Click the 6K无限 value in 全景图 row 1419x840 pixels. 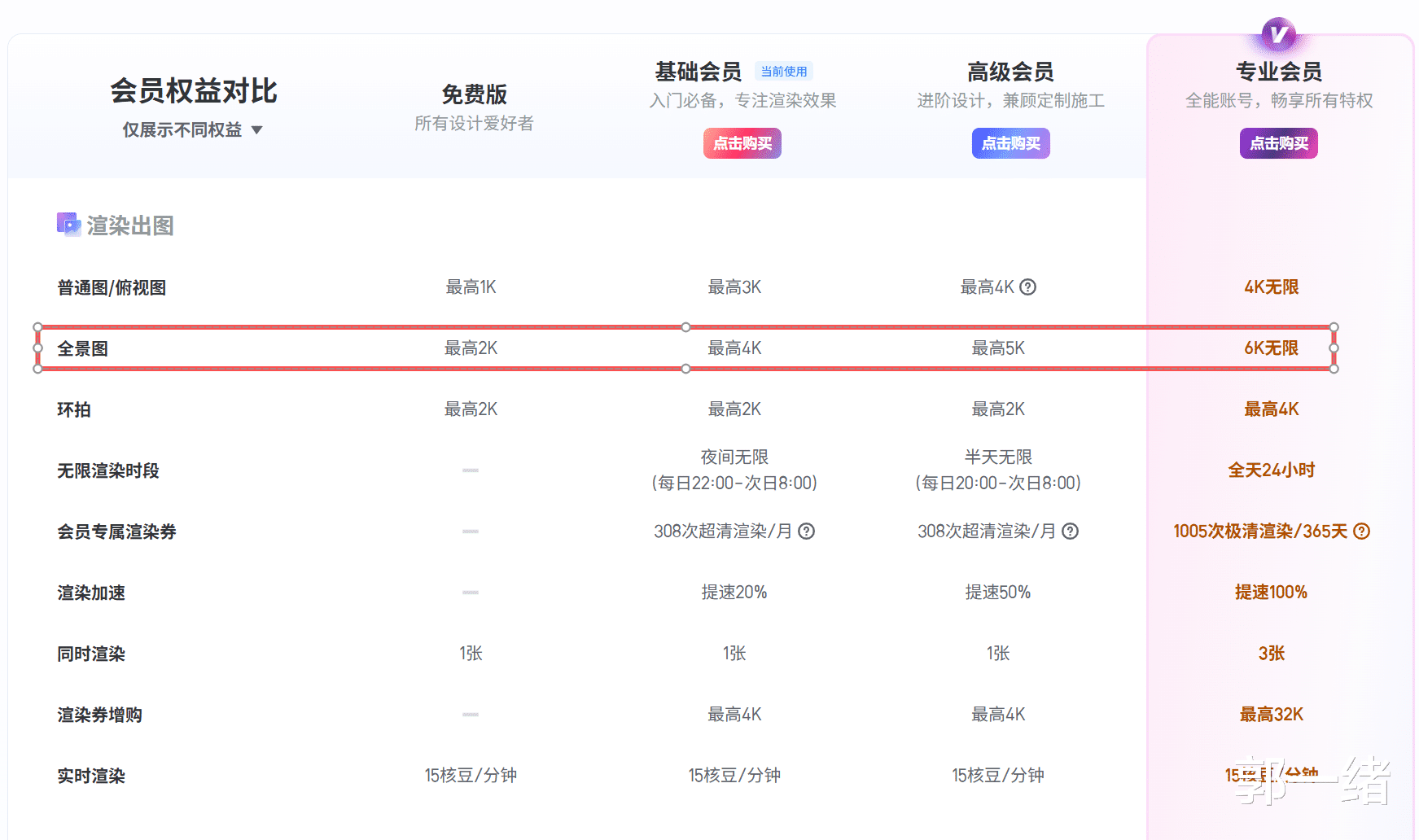point(1271,348)
